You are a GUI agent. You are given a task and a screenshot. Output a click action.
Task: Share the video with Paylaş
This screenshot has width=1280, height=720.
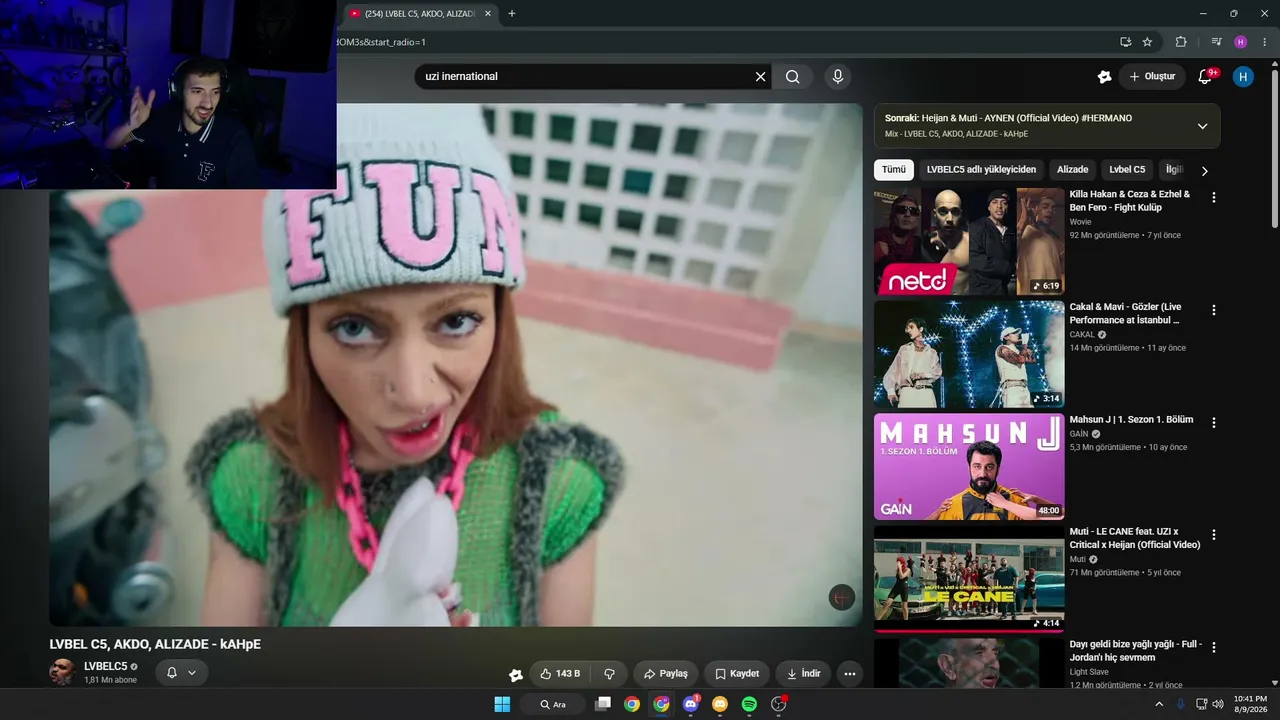[666, 674]
